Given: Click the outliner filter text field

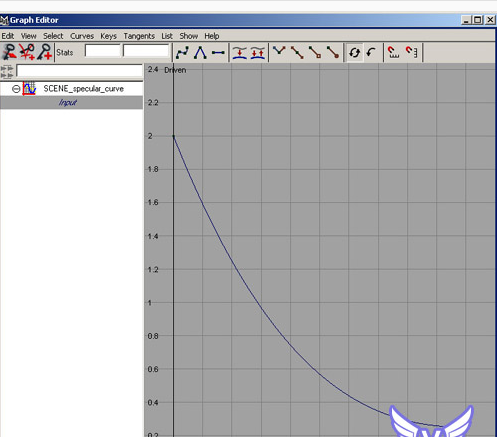Looking at the screenshot, I should (x=79, y=71).
